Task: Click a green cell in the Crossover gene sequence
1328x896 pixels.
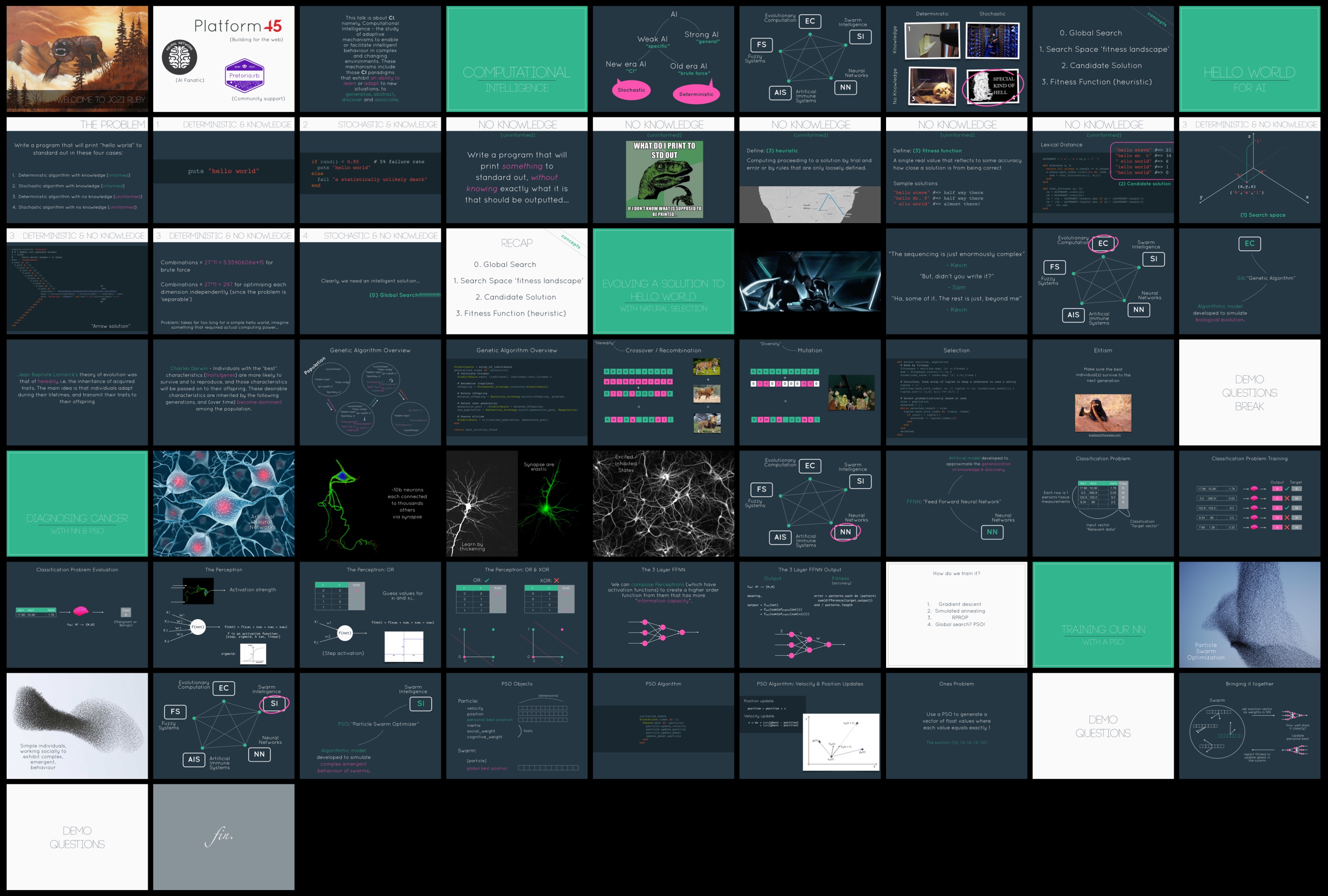Action: click(x=607, y=371)
